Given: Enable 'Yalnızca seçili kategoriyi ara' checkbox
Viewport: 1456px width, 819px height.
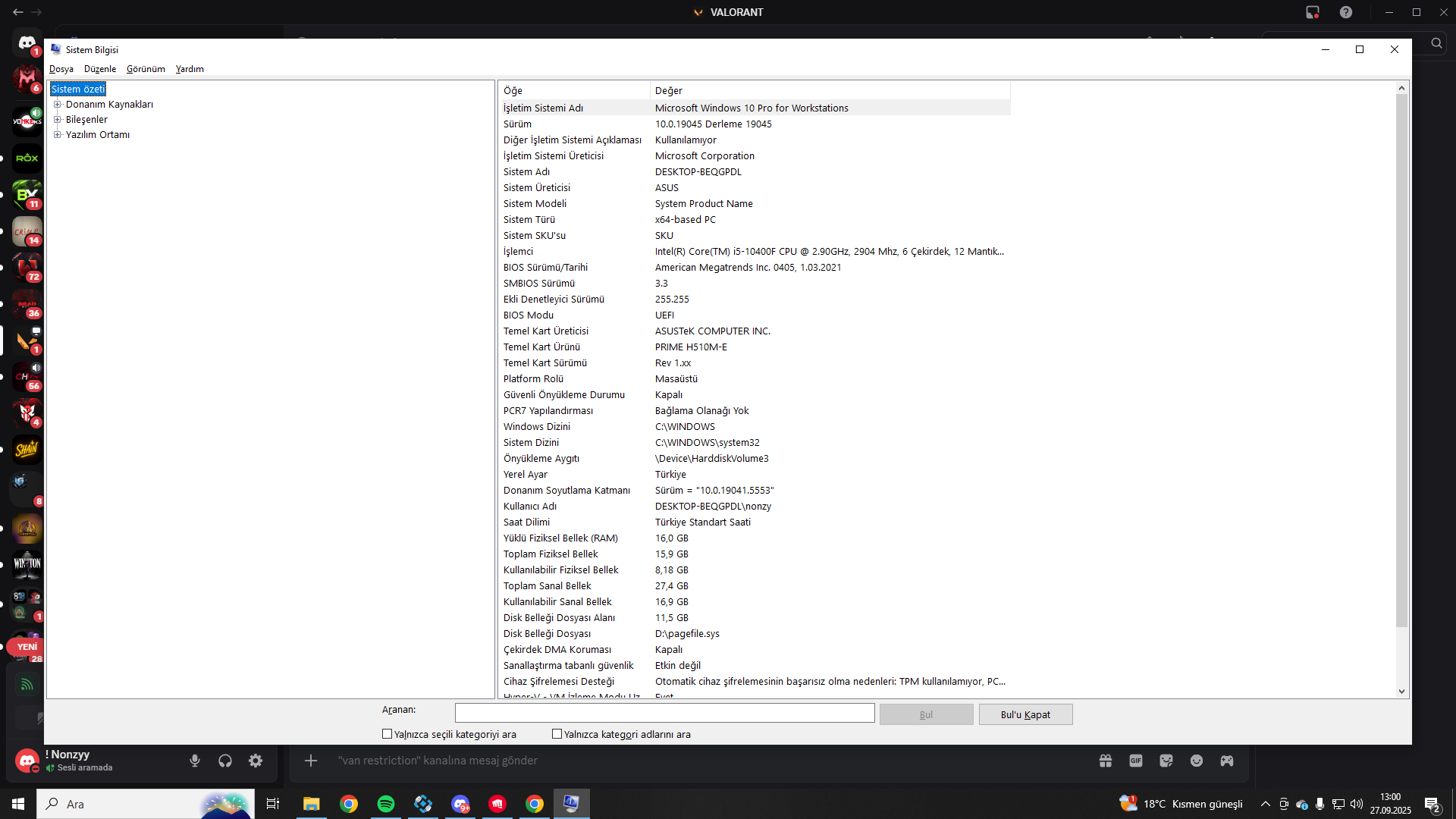Looking at the screenshot, I should (388, 734).
